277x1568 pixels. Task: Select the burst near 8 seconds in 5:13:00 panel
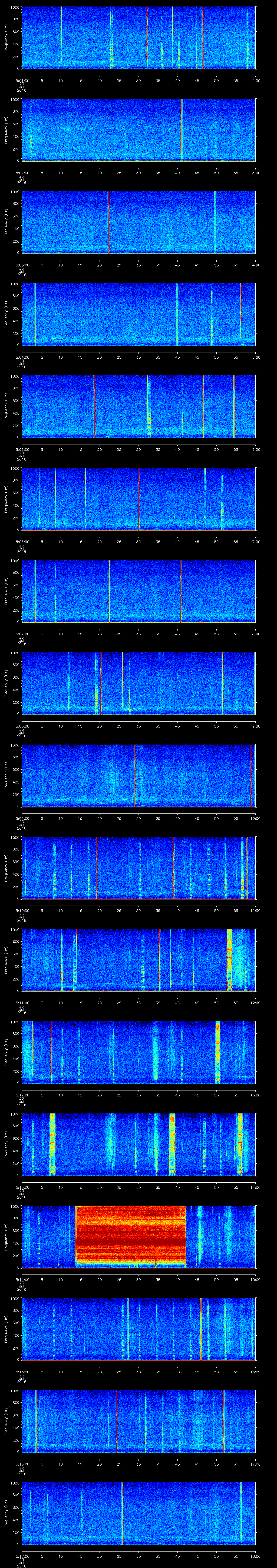(x=52, y=1144)
